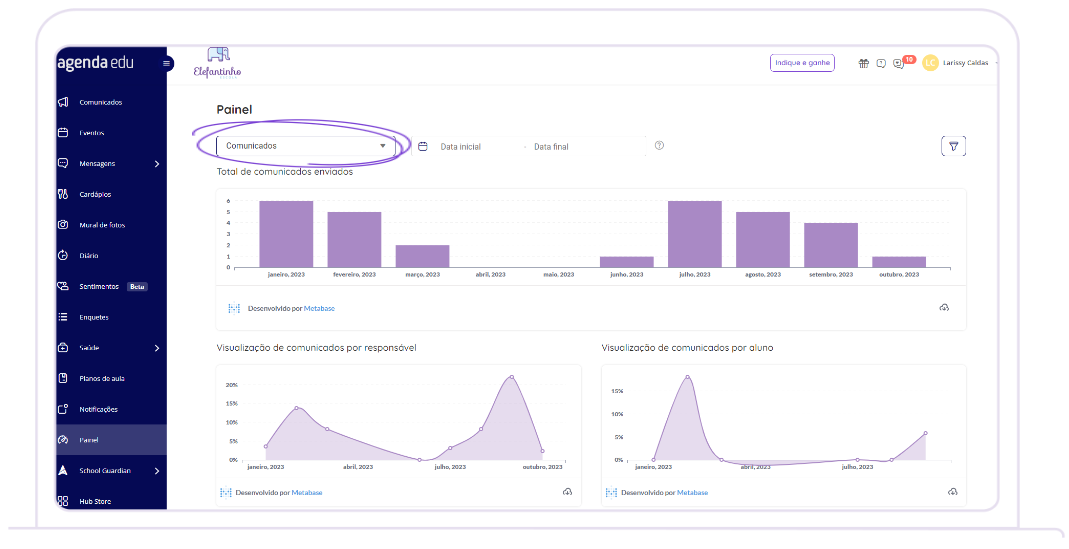Open the Comunicados panel dropdown
This screenshot has height=549, width=1069.
coord(305,146)
